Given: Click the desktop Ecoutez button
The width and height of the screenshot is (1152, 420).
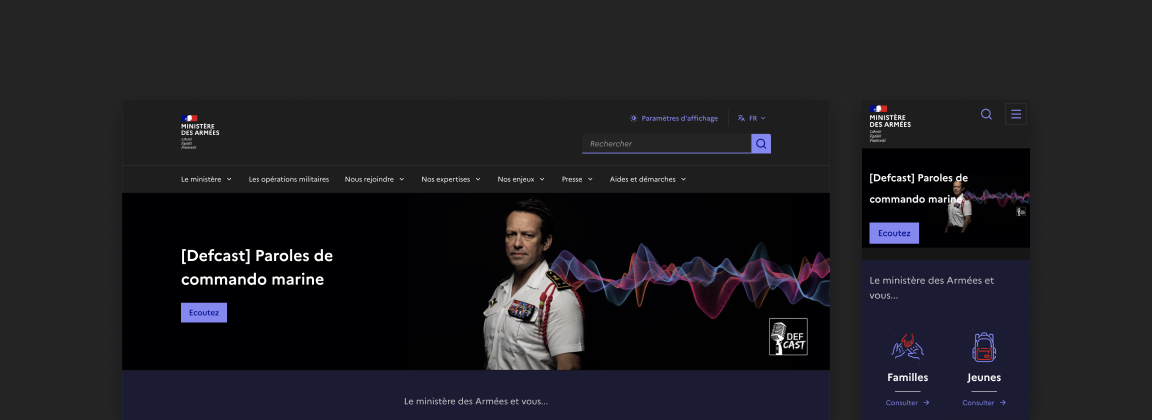Looking at the screenshot, I should [204, 313].
